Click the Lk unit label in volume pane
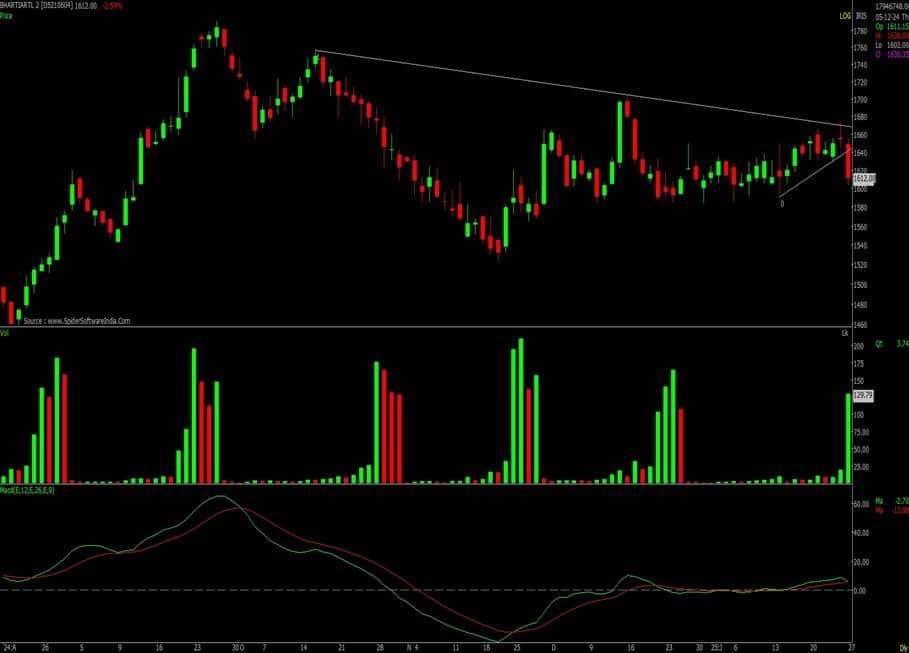This screenshot has width=909, height=653. pos(845,332)
